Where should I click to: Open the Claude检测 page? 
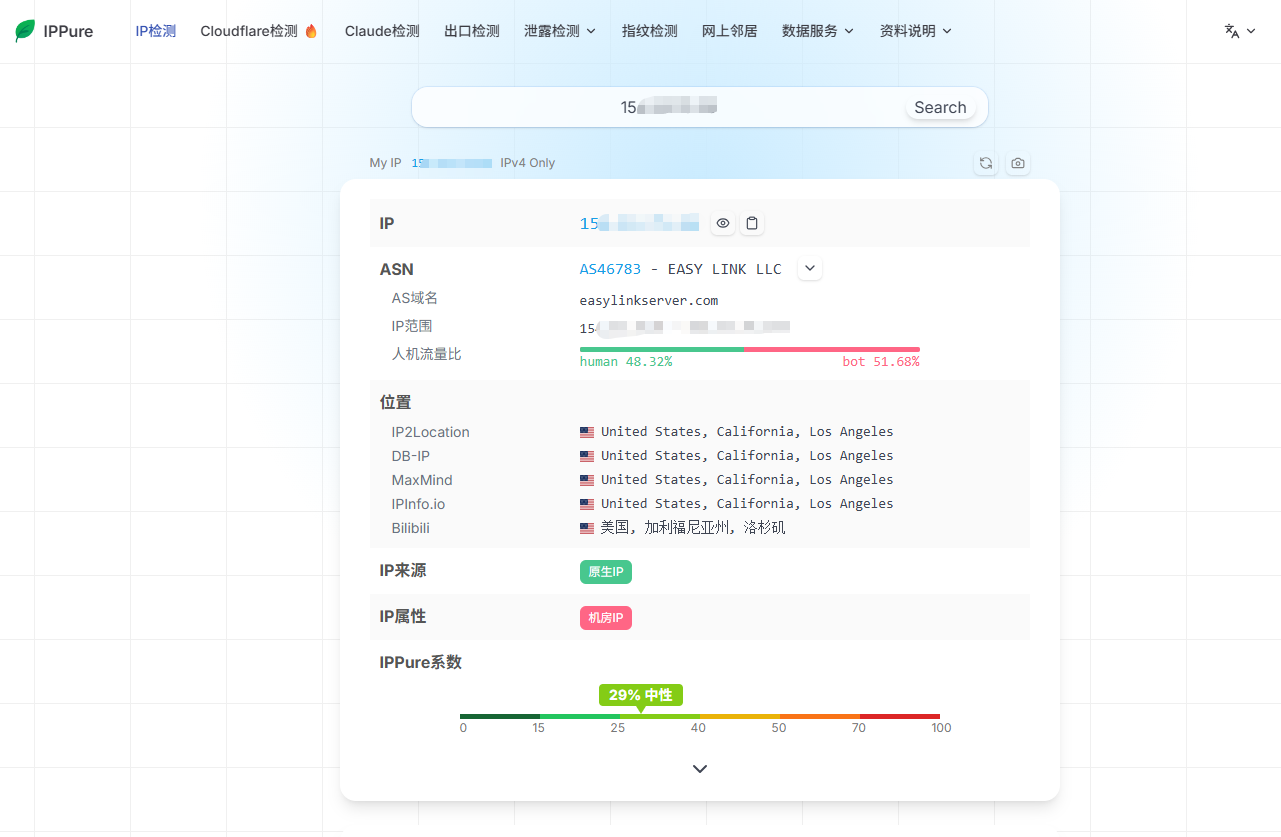pyautogui.click(x=382, y=31)
